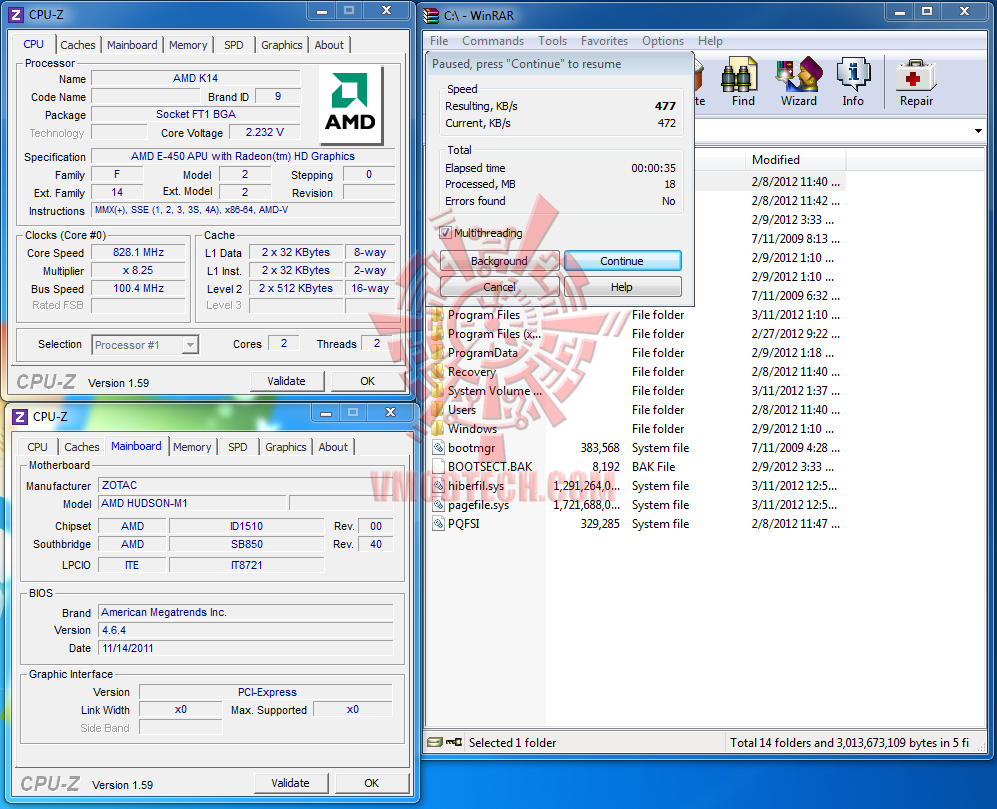Screen dimensions: 997x809
Task: Open About tab in top CPU-Z window
Action: point(329,45)
